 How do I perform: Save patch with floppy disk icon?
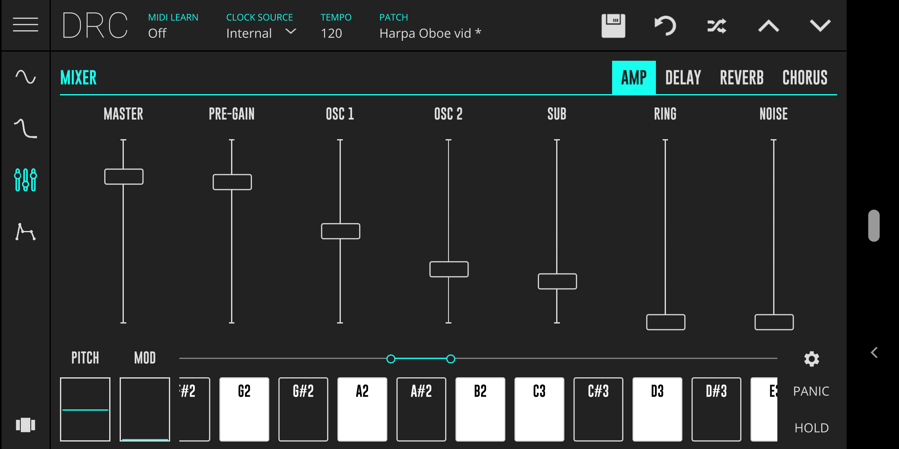(x=613, y=26)
